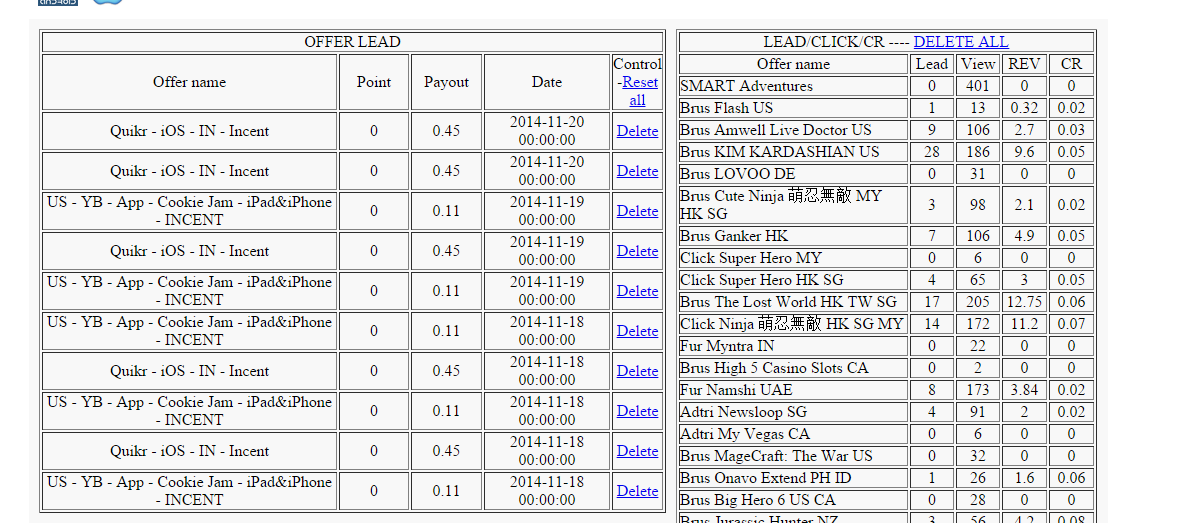Click REV value 1.6 for Onavo Extend
The height and width of the screenshot is (523, 1201).
(1024, 478)
